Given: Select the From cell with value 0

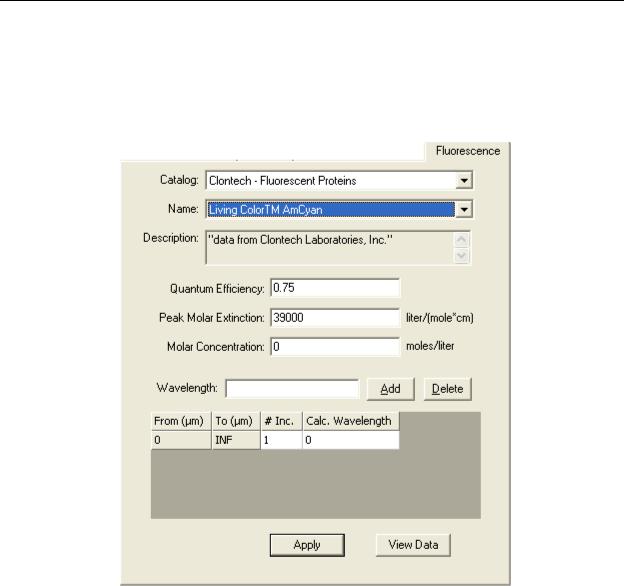Looking at the screenshot, I should (181, 440).
